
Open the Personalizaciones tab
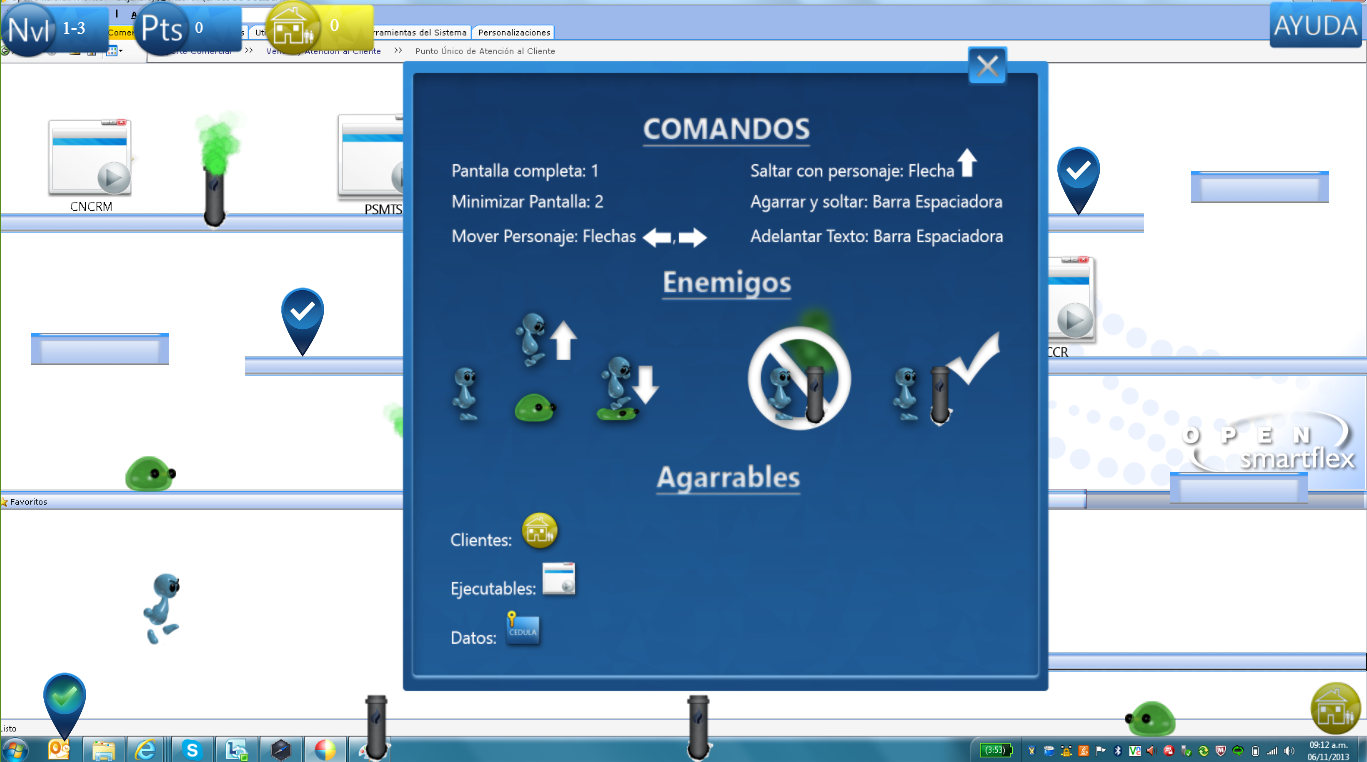[x=514, y=33]
